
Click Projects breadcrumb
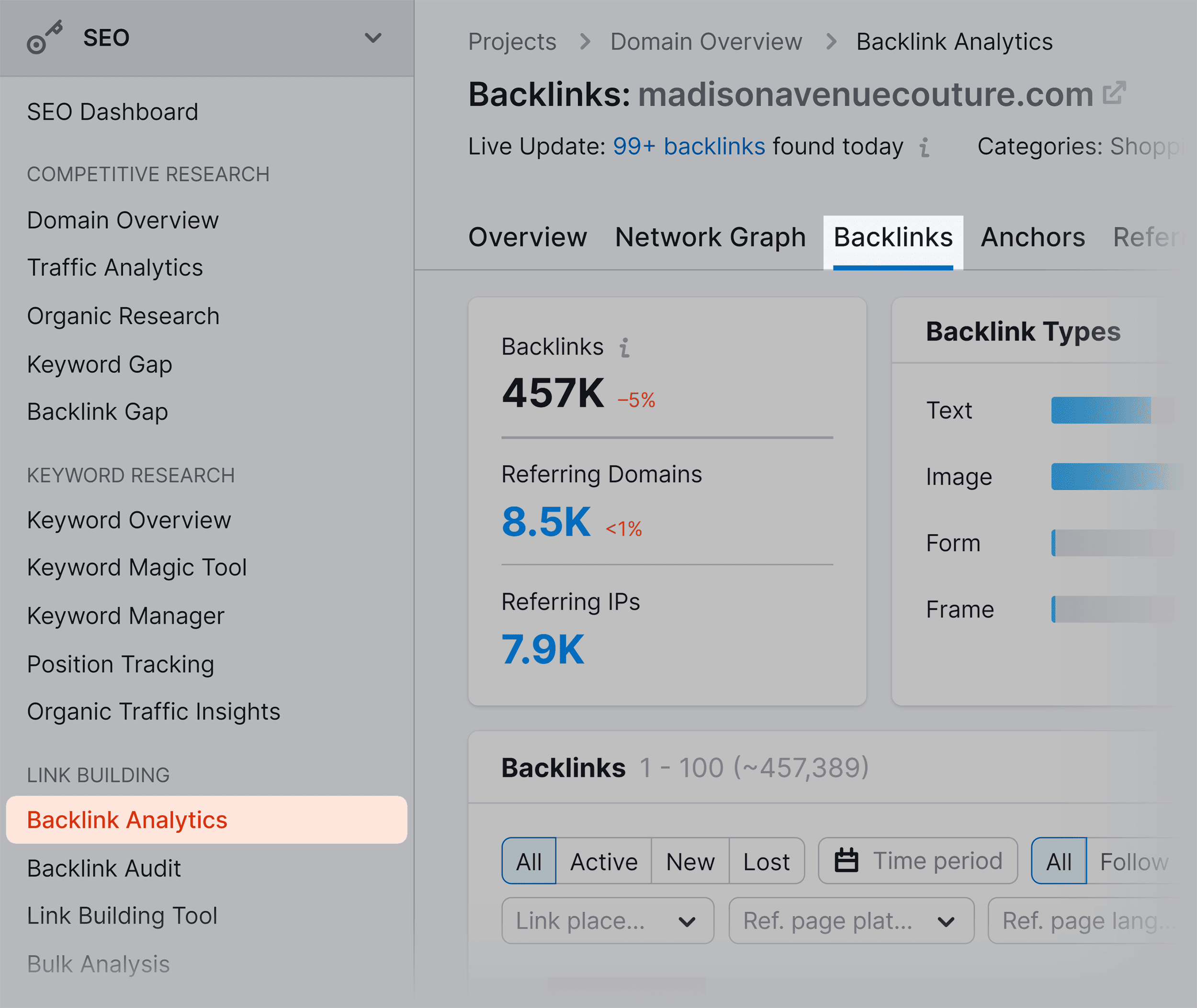512,42
